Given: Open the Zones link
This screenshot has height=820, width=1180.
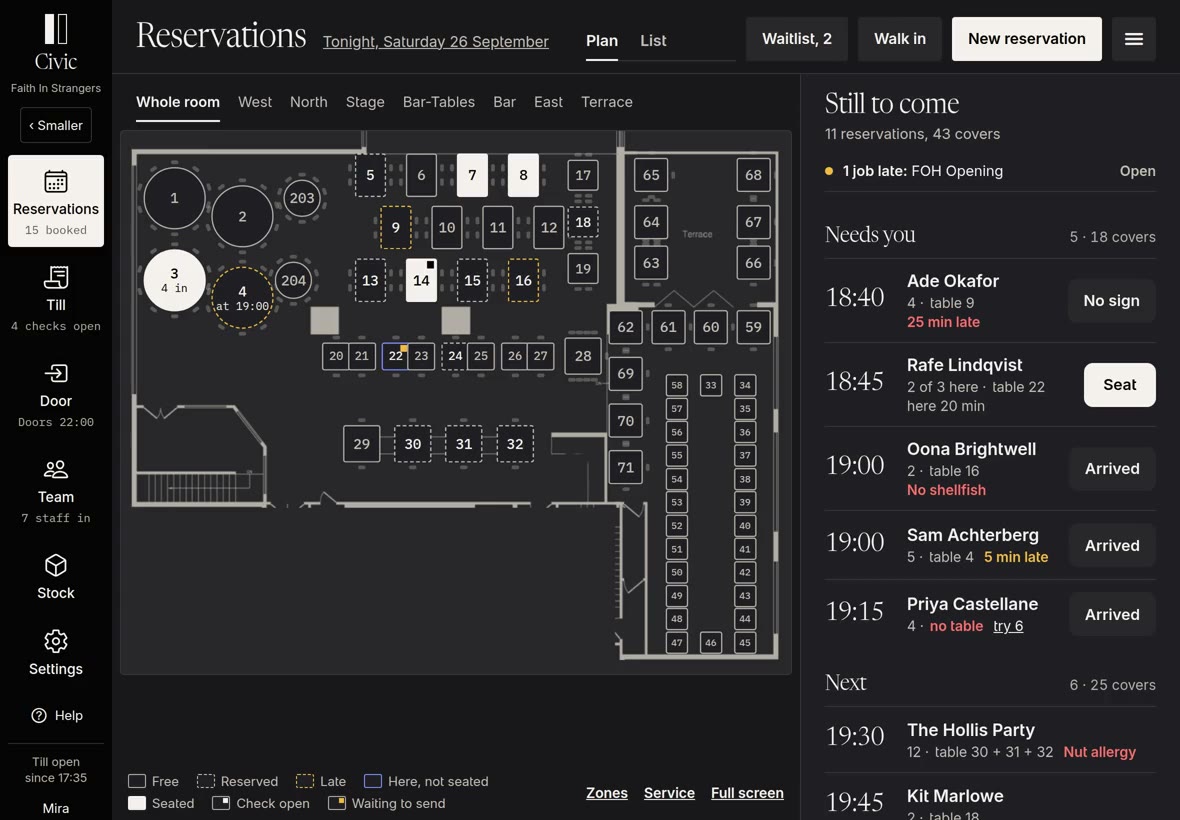Looking at the screenshot, I should [x=607, y=793].
